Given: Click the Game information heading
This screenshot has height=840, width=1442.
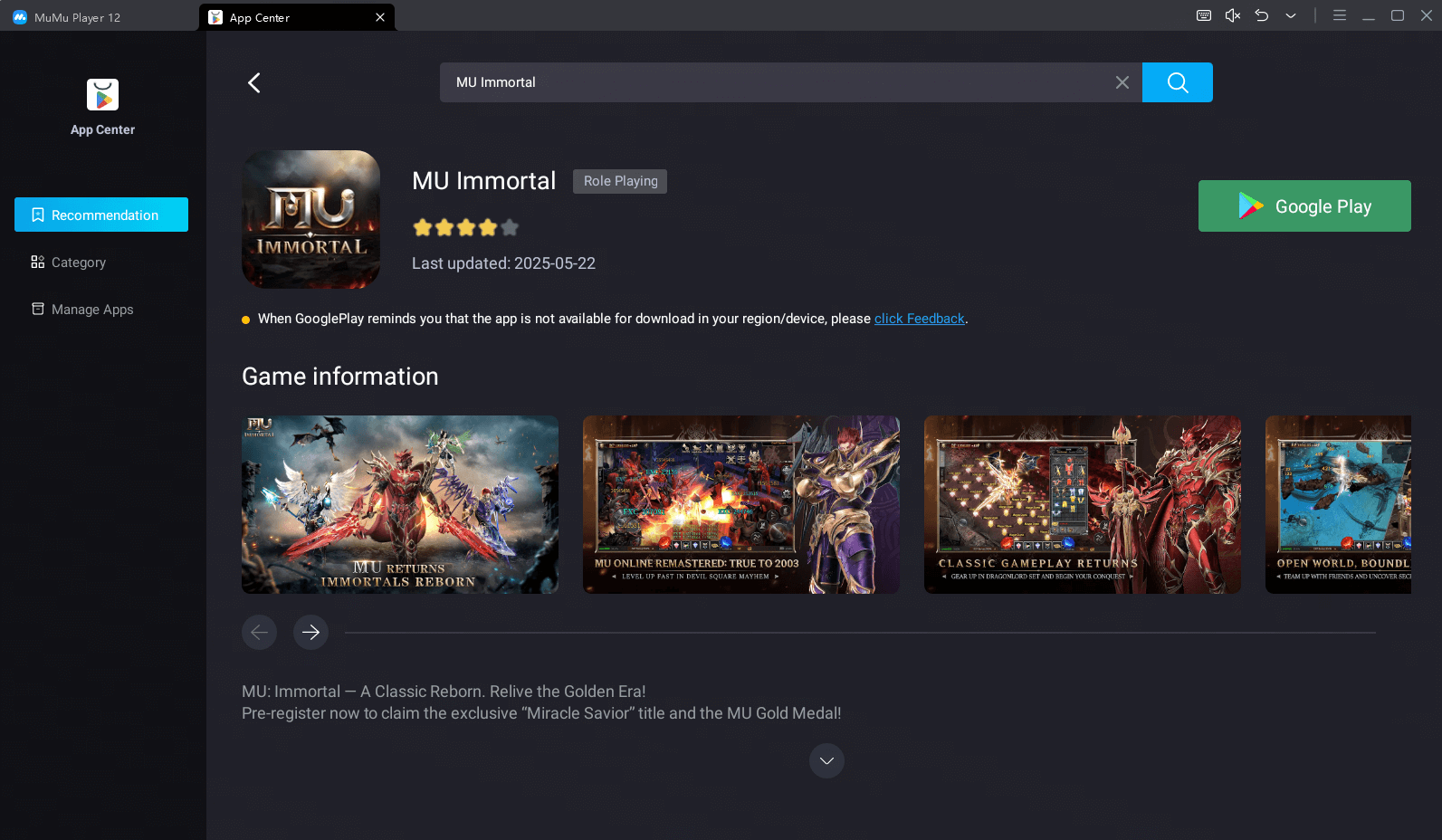Looking at the screenshot, I should point(339,377).
